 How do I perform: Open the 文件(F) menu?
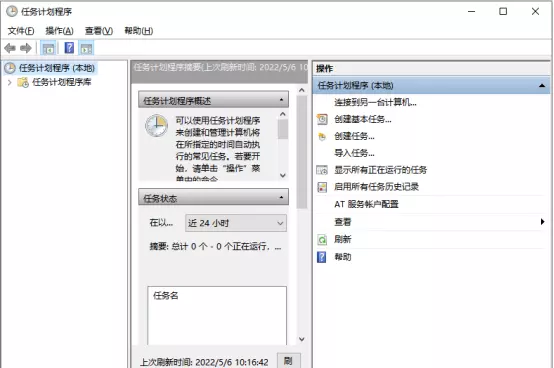click(x=21, y=31)
